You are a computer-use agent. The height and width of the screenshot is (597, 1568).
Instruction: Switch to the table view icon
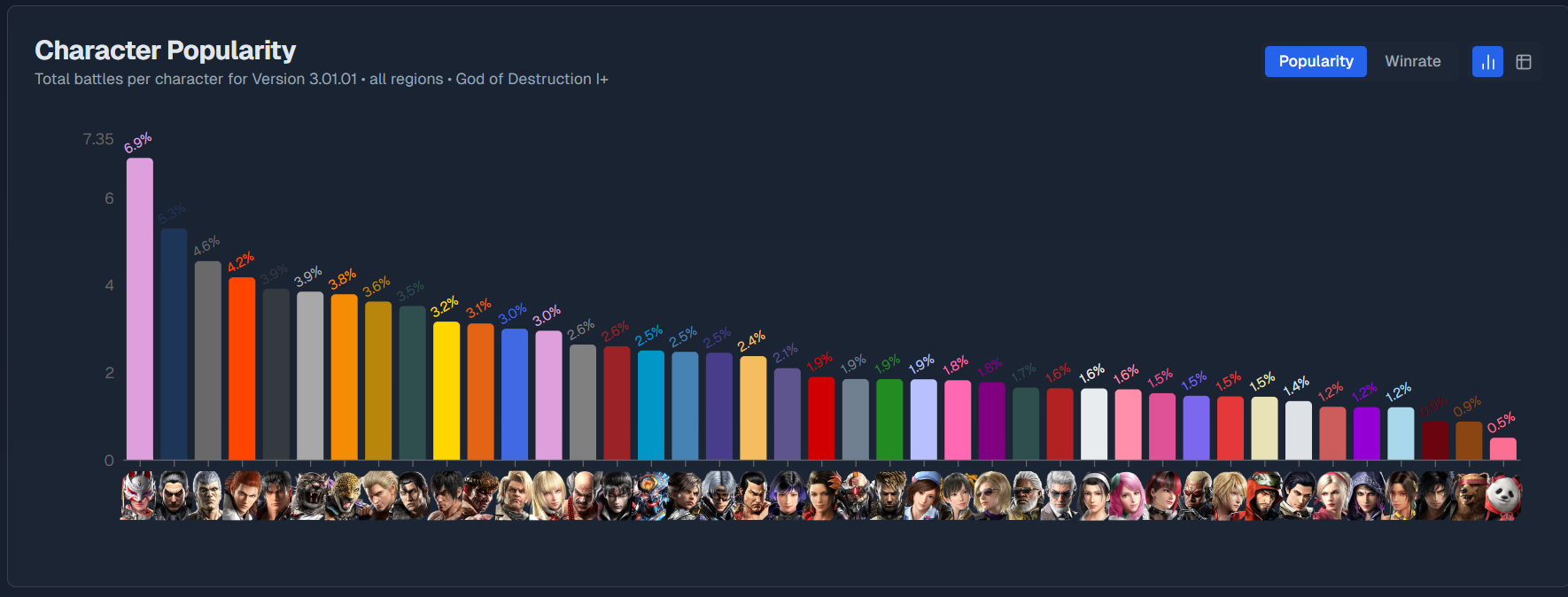[x=1524, y=62]
